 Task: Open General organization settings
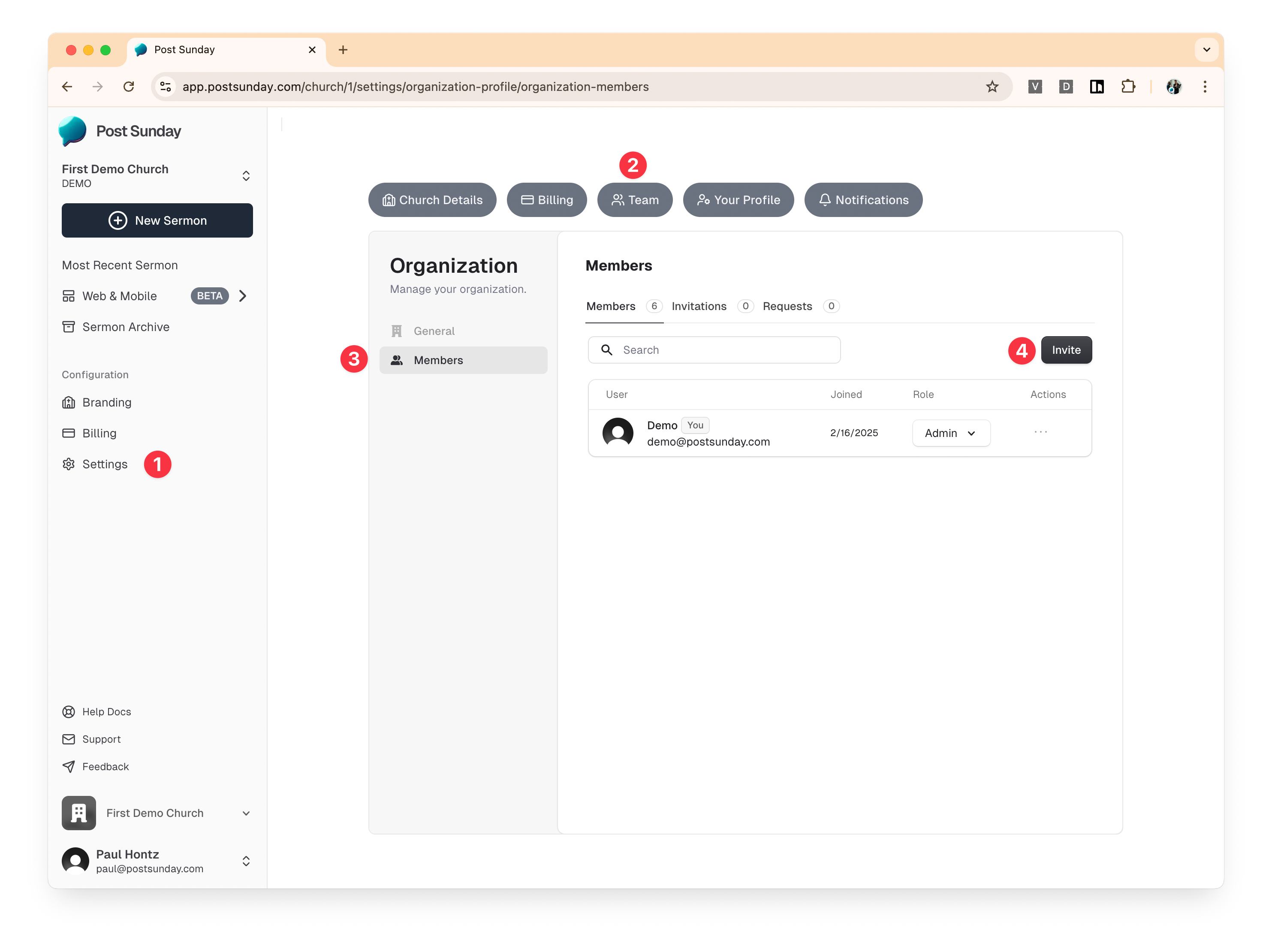[464, 331]
